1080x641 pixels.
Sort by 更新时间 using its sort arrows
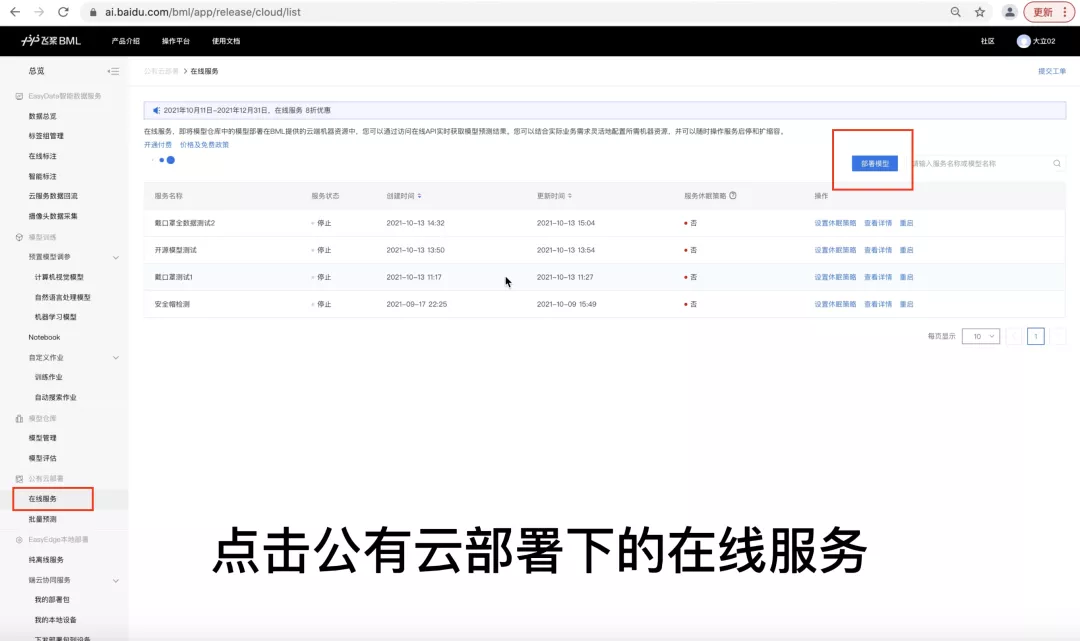tap(570, 196)
